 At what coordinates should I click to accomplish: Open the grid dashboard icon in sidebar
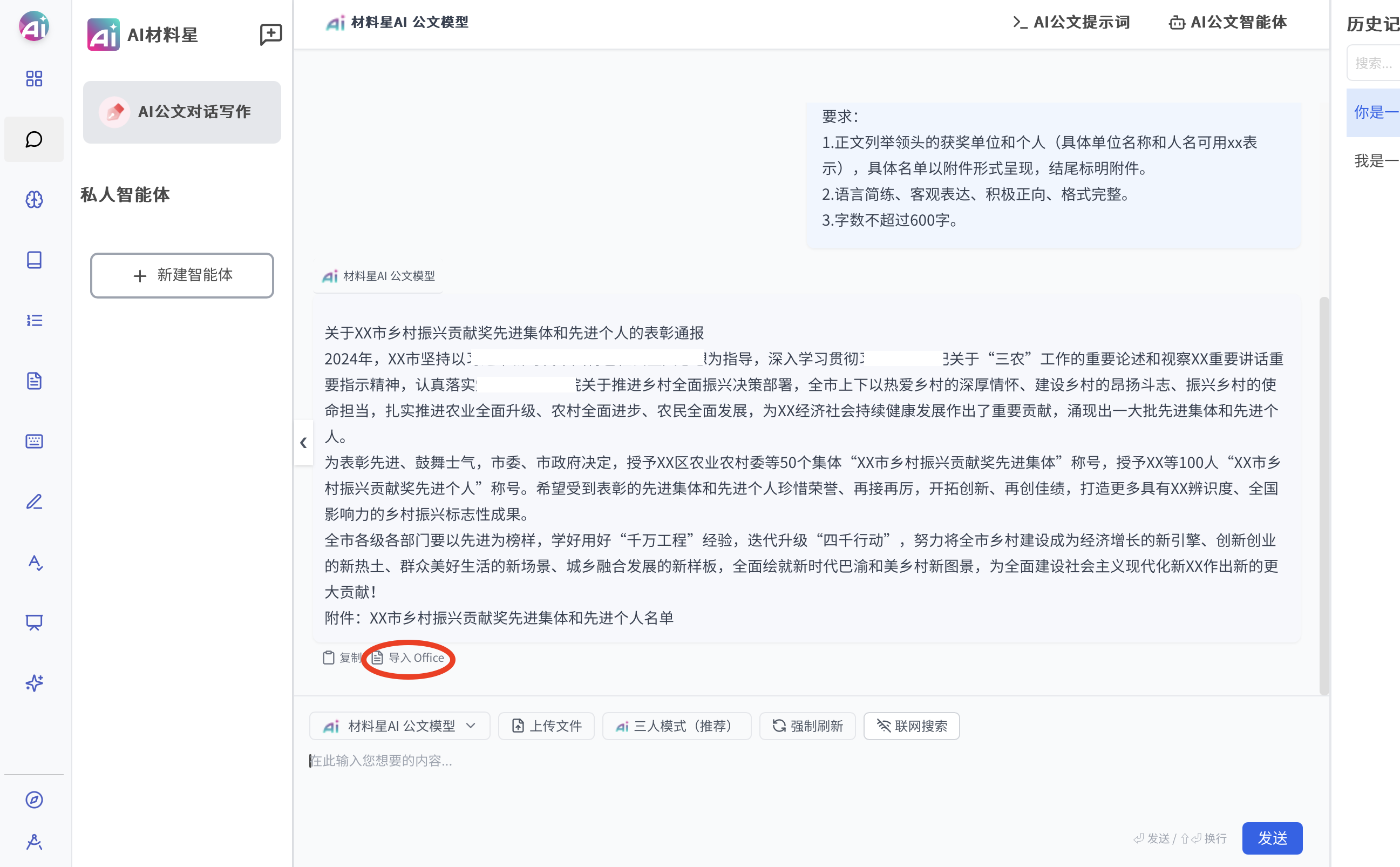pyautogui.click(x=34, y=79)
